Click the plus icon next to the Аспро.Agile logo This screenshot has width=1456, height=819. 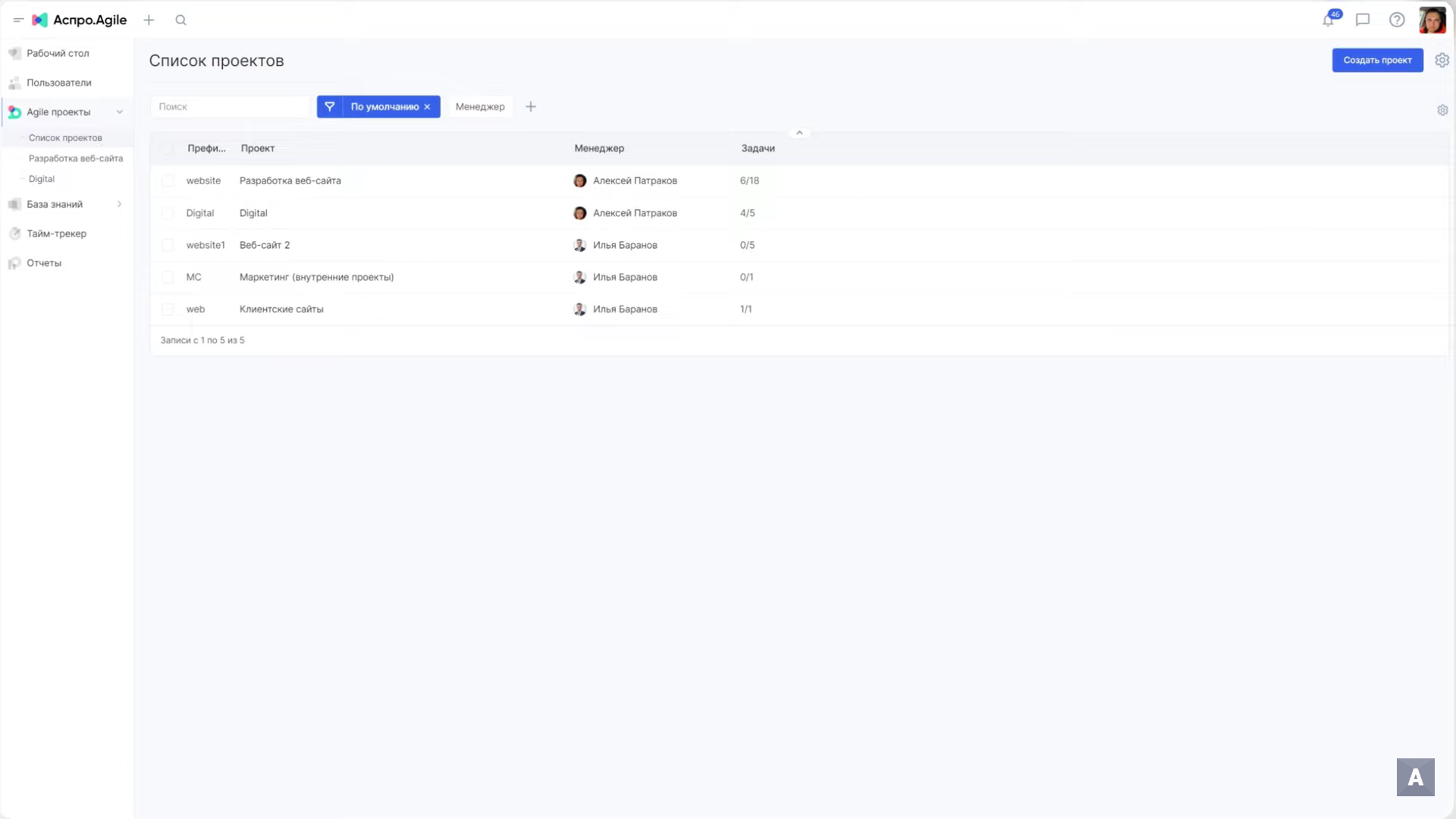(149, 20)
